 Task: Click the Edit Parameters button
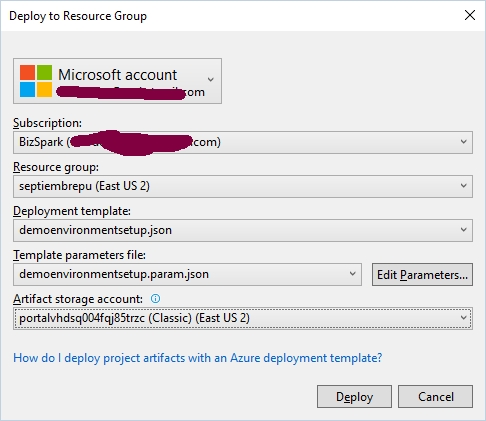422,275
